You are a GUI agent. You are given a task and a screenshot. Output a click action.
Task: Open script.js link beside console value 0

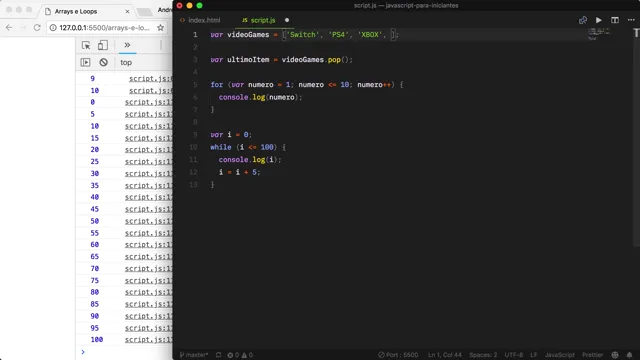149,102
